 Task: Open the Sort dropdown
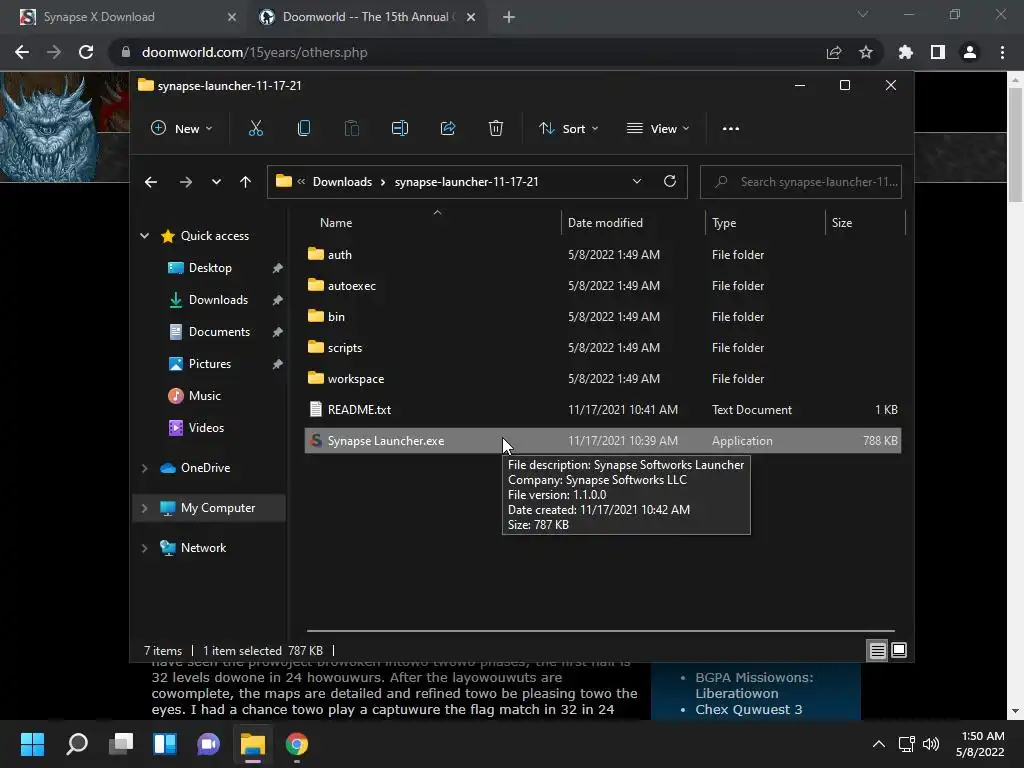568,129
